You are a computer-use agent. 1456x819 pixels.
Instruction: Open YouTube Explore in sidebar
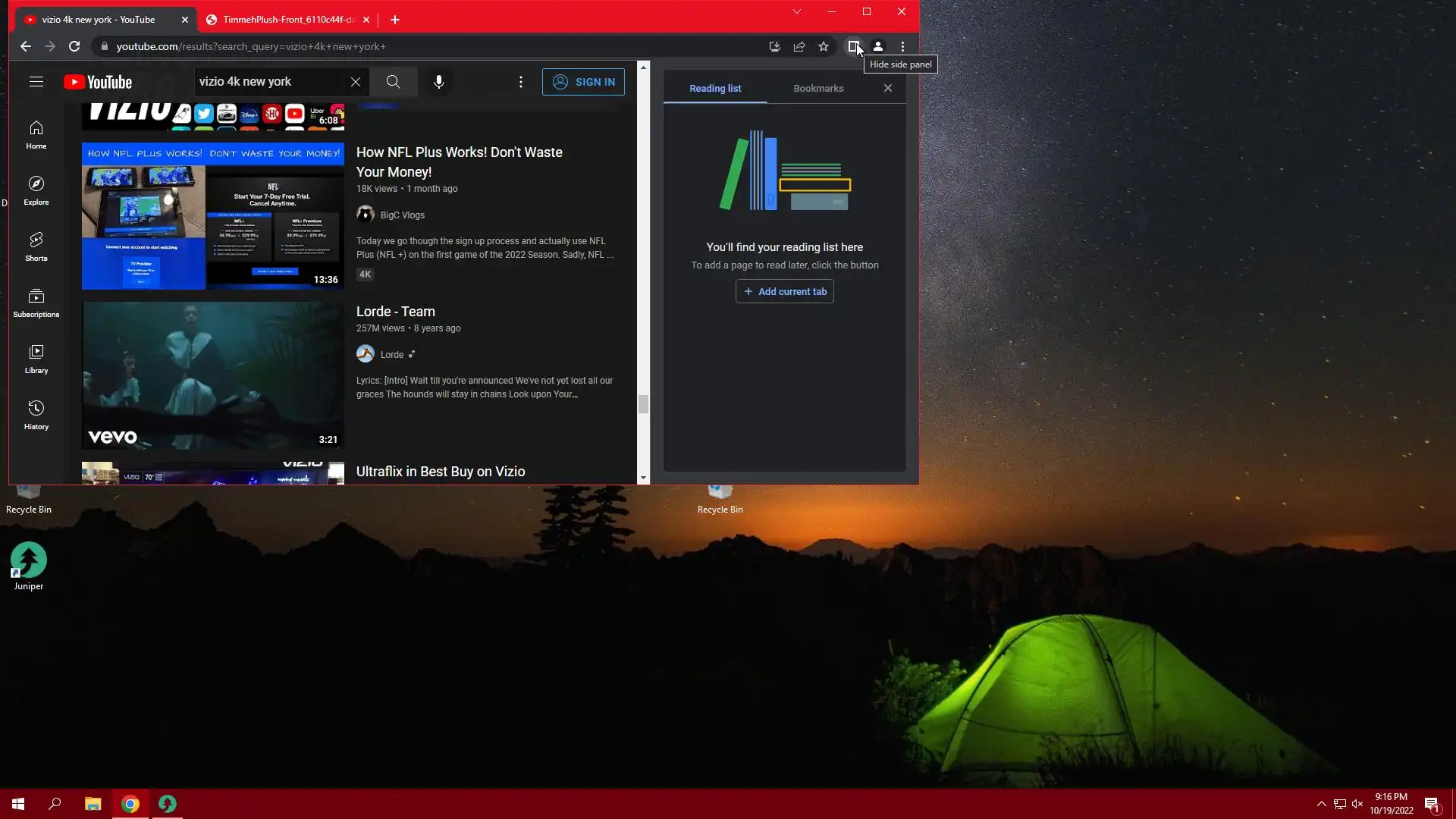coord(36,190)
